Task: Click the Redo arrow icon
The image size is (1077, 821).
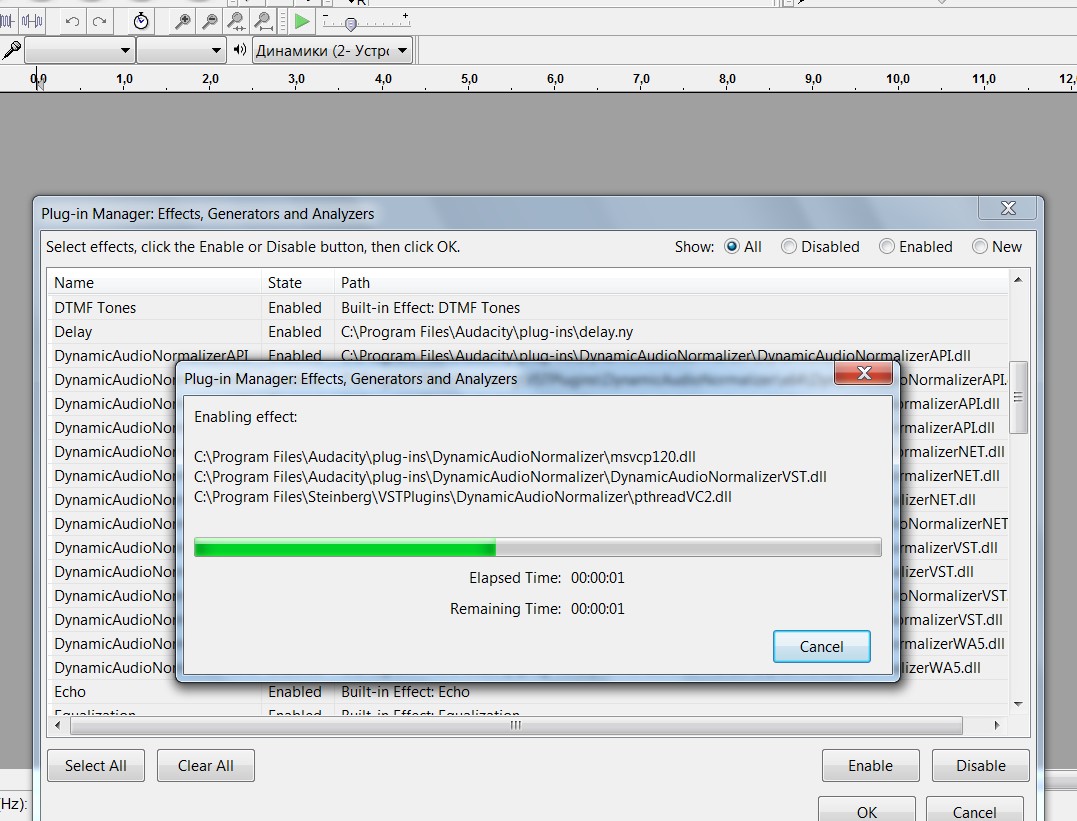Action: [x=100, y=21]
